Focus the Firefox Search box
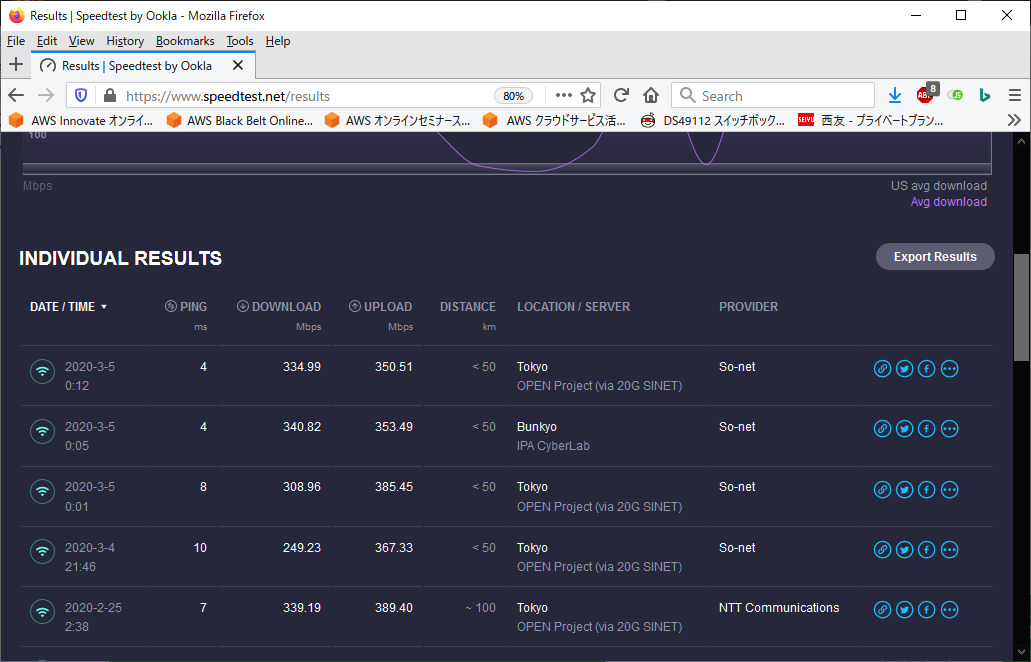The width and height of the screenshot is (1031, 662). [x=770, y=96]
